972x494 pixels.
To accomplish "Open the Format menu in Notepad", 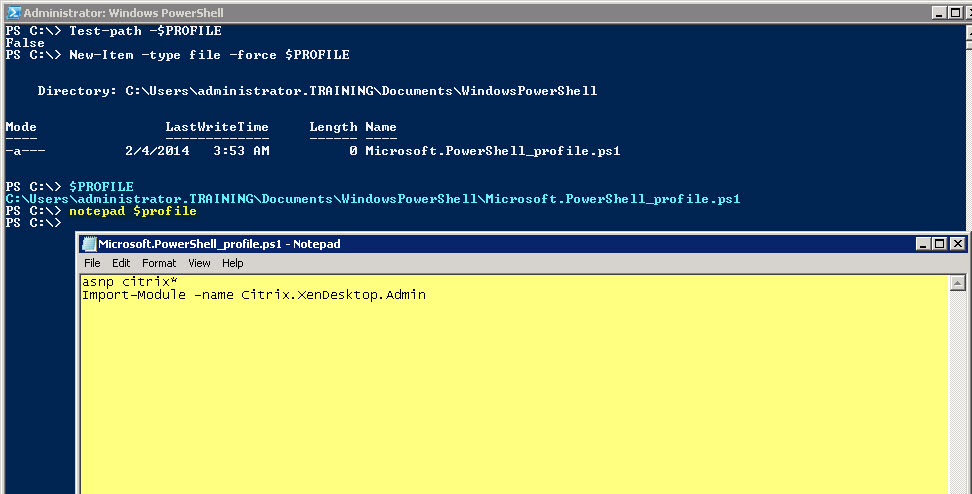I will 158,263.
